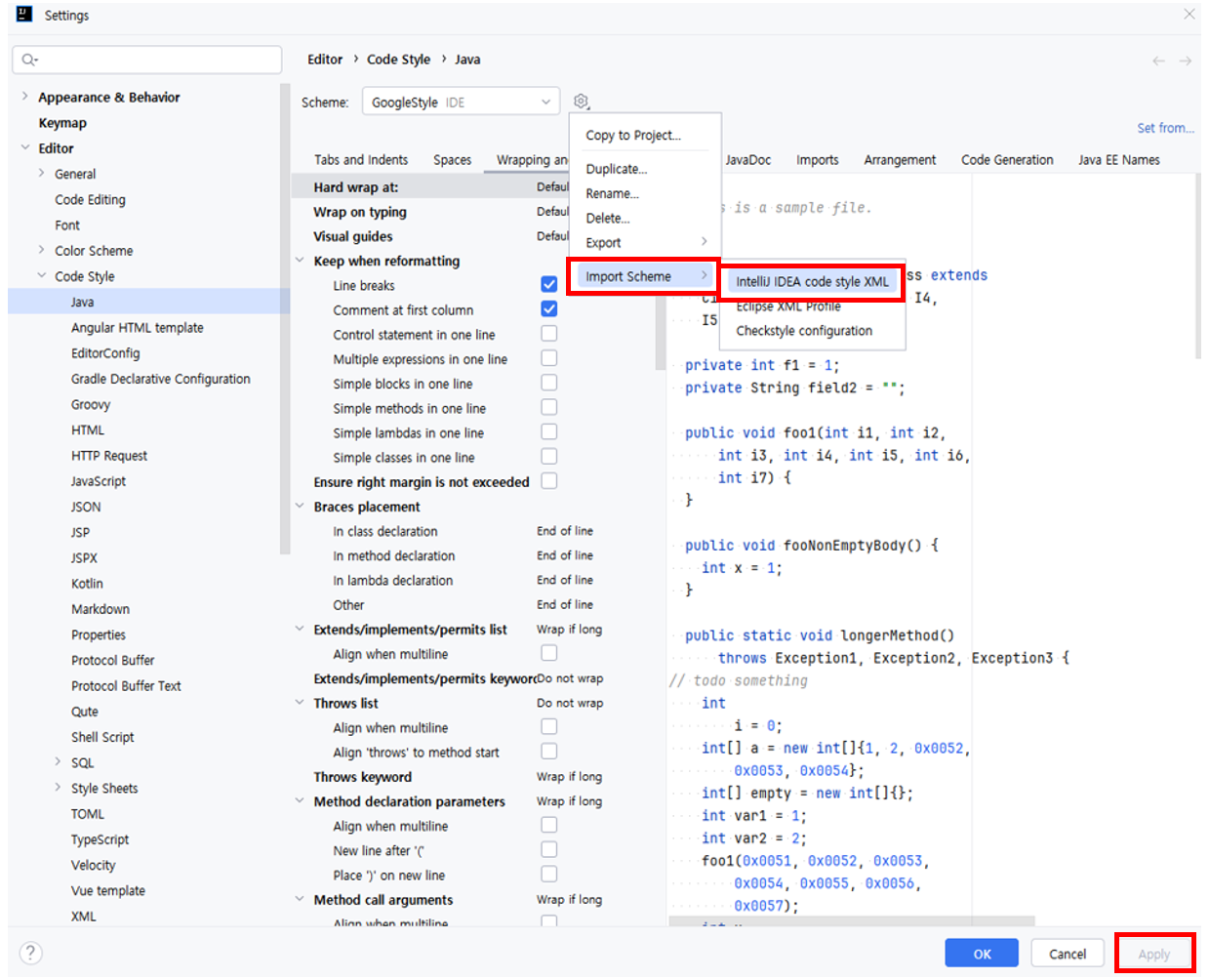The width and height of the screenshot is (1210, 980).
Task: Enable Simple classes in one line
Action: [549, 456]
